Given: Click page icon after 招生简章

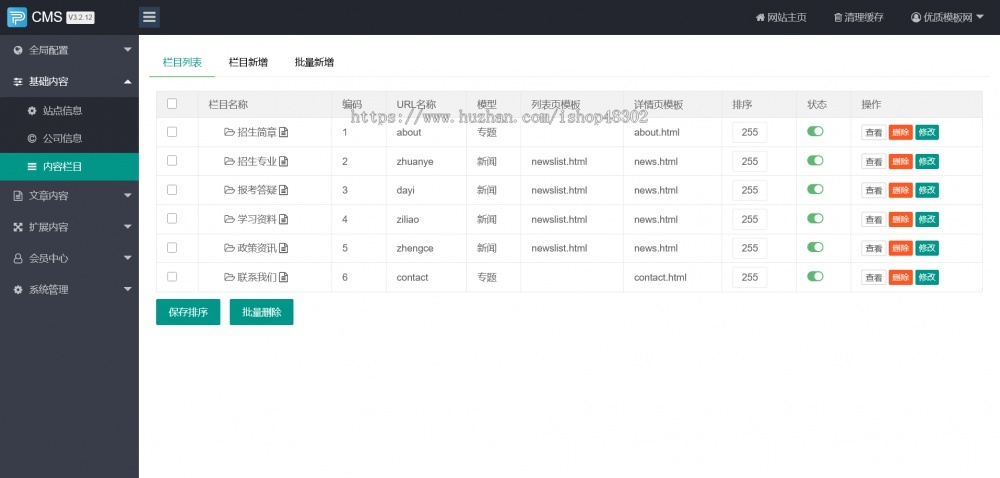Looking at the screenshot, I should [284, 133].
